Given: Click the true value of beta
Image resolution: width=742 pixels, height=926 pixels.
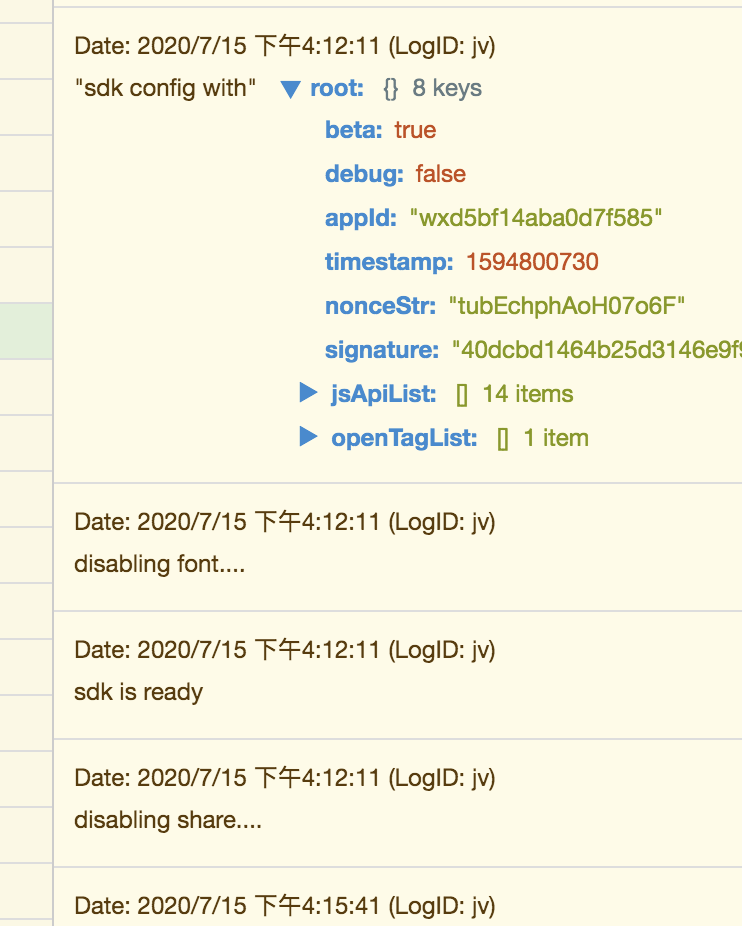Looking at the screenshot, I should click(415, 130).
